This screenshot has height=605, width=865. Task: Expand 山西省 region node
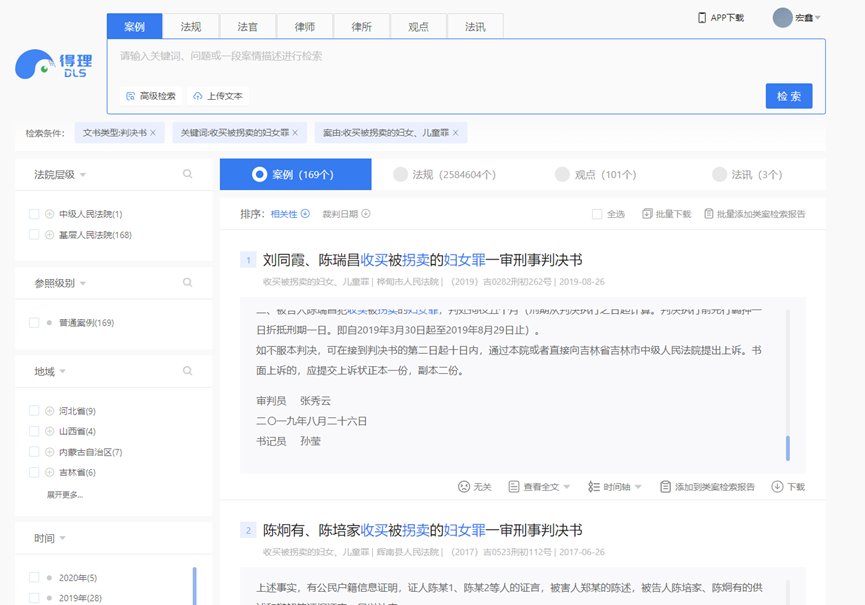click(x=49, y=431)
